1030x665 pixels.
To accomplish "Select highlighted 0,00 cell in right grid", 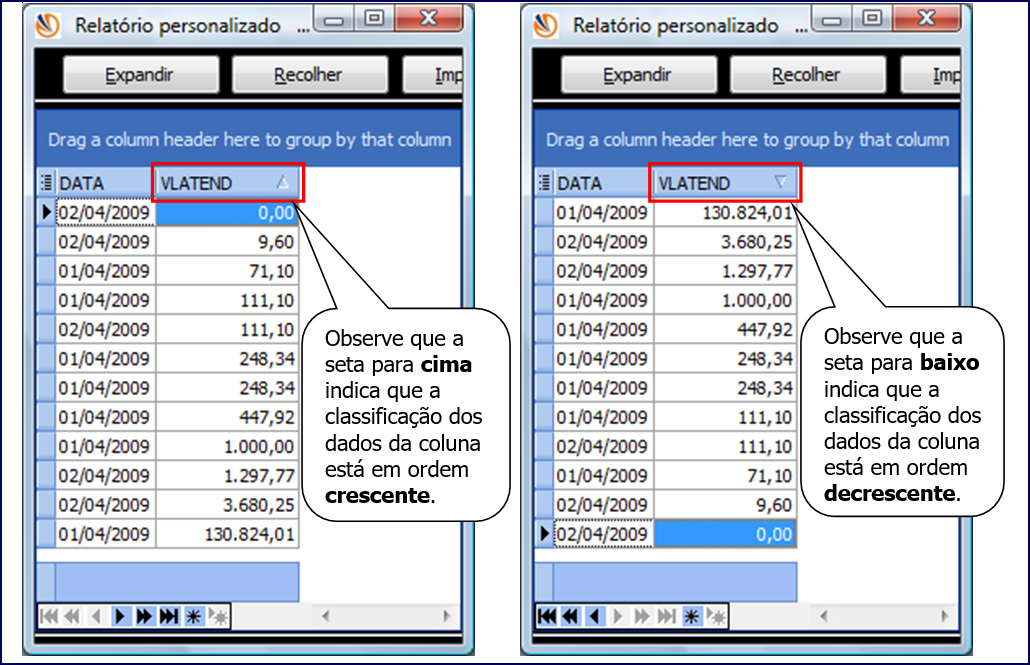I will 725,534.
